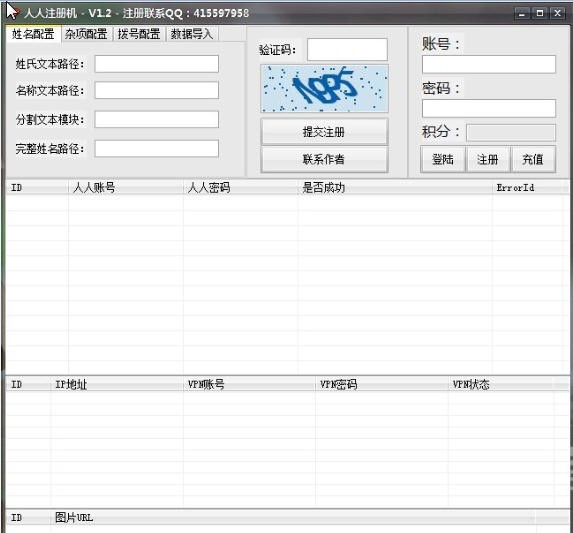The width and height of the screenshot is (573, 533).
Task: Click the IP地址 column header
Action: click(117, 384)
